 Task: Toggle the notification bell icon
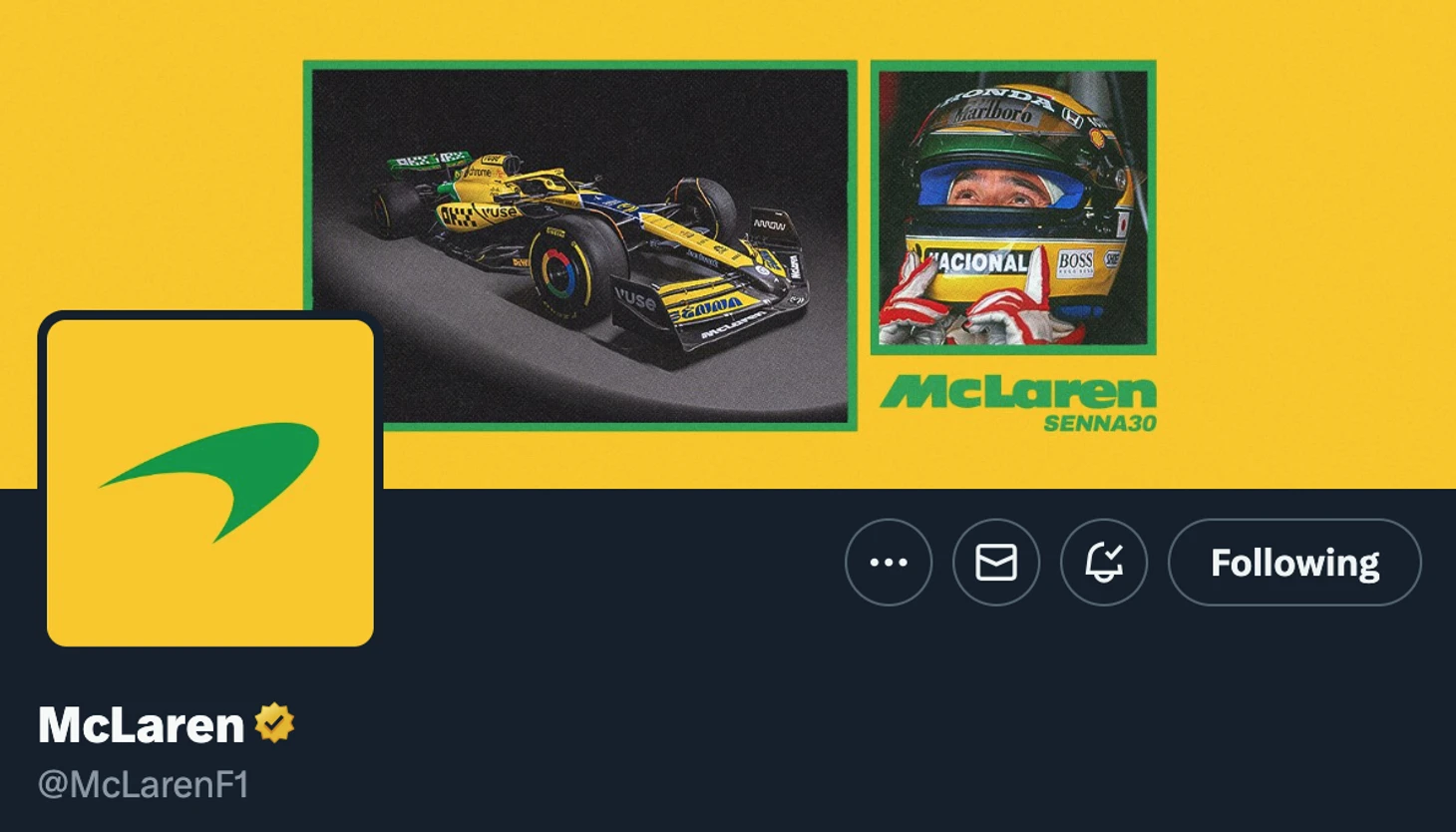pos(1104,562)
